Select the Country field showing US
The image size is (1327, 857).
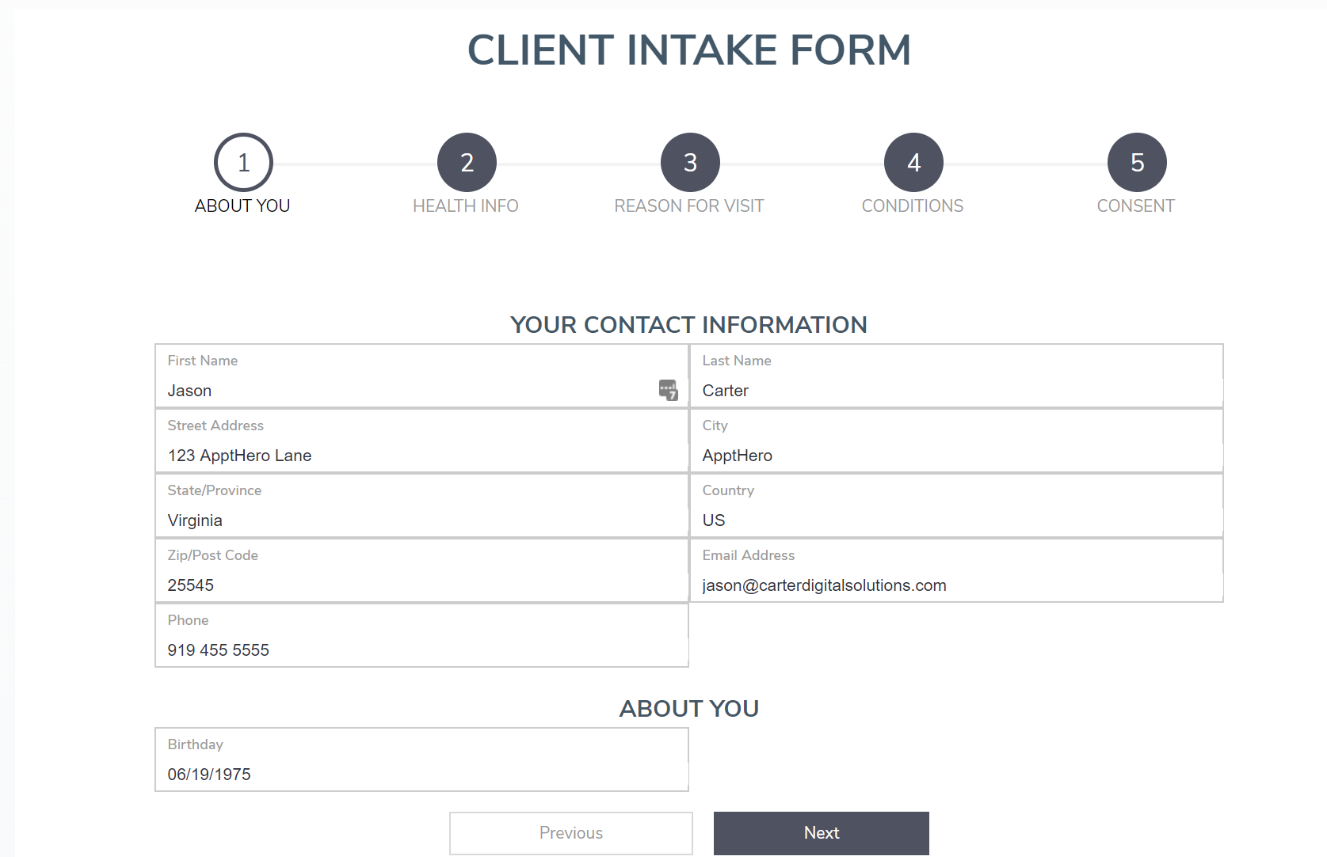[956, 506]
